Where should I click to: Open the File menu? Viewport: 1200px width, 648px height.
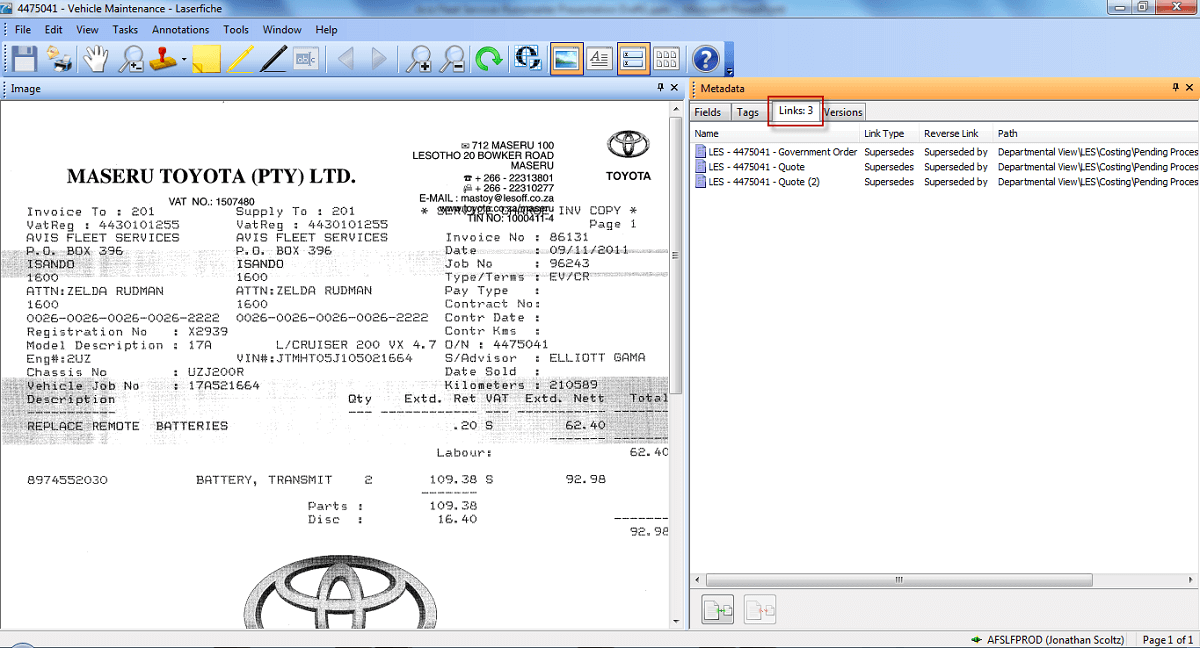click(23, 30)
